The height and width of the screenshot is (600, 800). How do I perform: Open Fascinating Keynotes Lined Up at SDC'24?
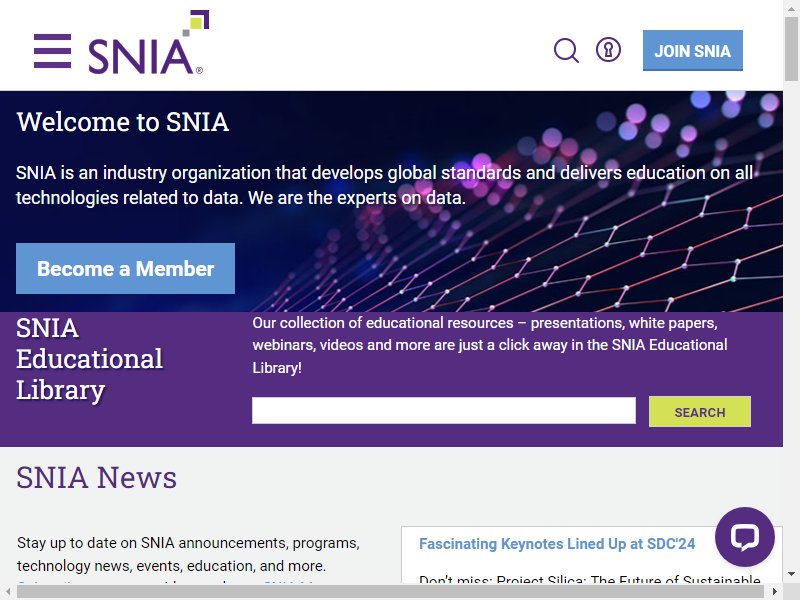point(557,544)
